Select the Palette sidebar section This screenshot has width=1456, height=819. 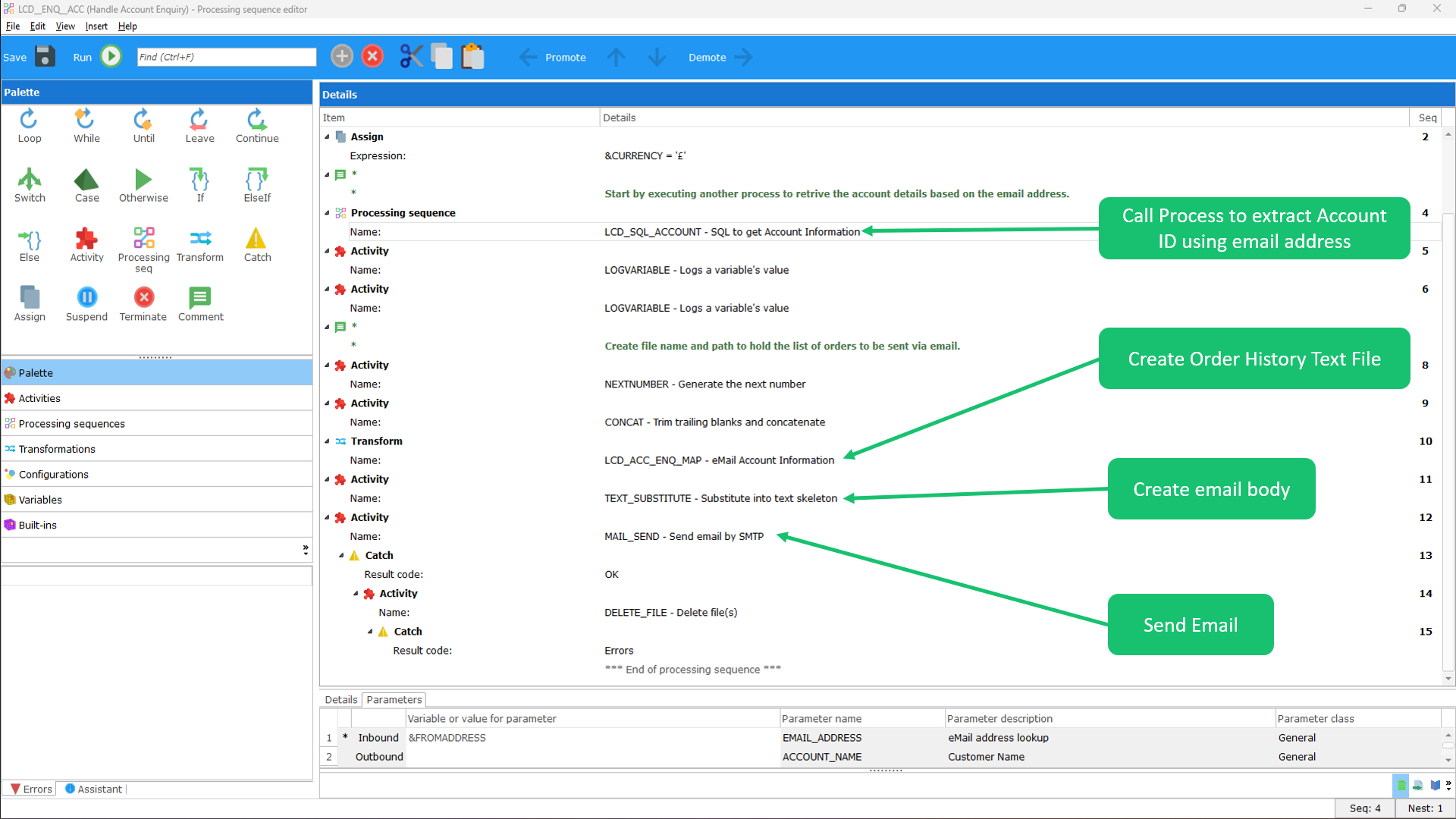[156, 373]
